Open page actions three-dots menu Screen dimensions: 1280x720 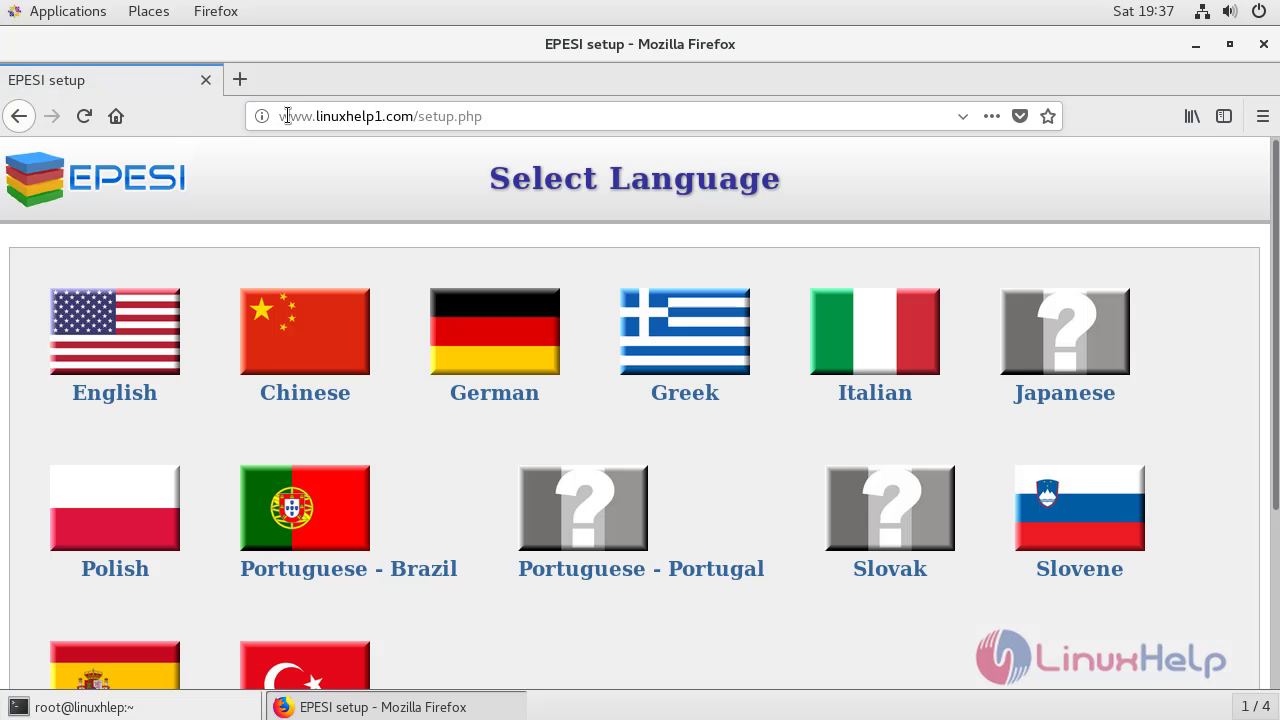[991, 116]
